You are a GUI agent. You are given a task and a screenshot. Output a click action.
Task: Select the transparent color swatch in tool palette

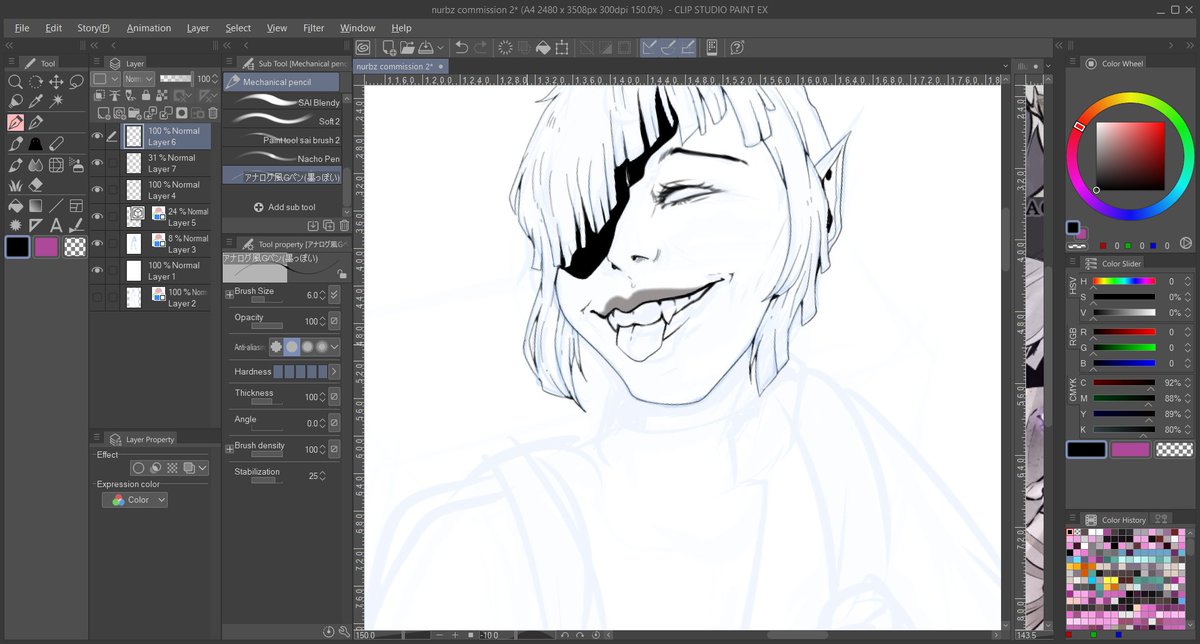click(x=75, y=248)
